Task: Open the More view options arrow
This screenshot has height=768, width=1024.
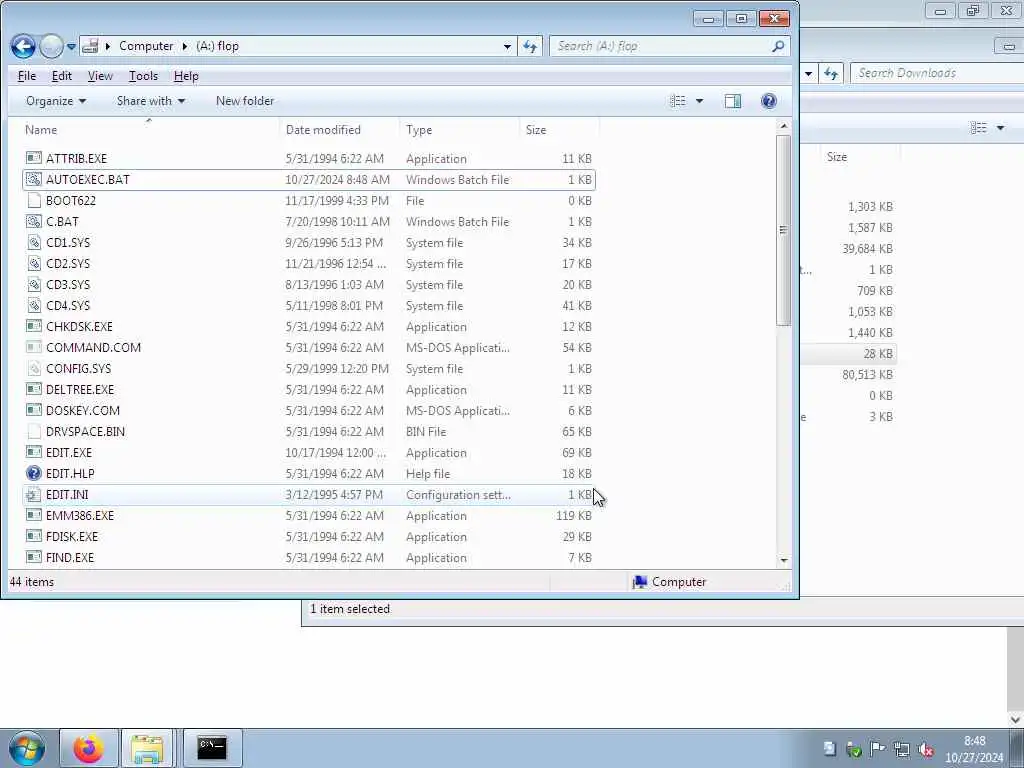Action: 699,101
